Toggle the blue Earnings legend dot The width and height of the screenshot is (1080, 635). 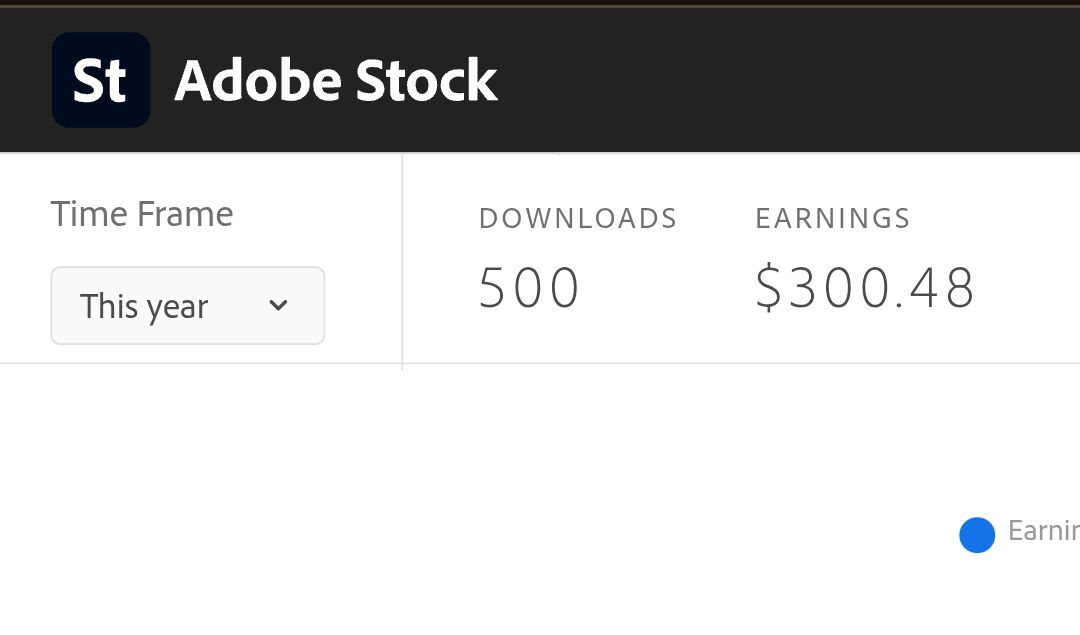point(977,535)
